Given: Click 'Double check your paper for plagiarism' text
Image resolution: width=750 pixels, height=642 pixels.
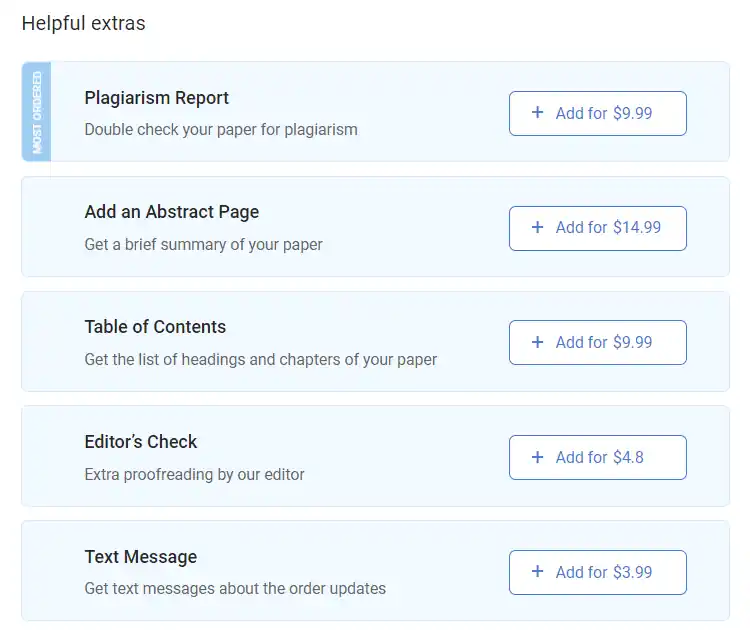Looking at the screenshot, I should pyautogui.click(x=221, y=130).
